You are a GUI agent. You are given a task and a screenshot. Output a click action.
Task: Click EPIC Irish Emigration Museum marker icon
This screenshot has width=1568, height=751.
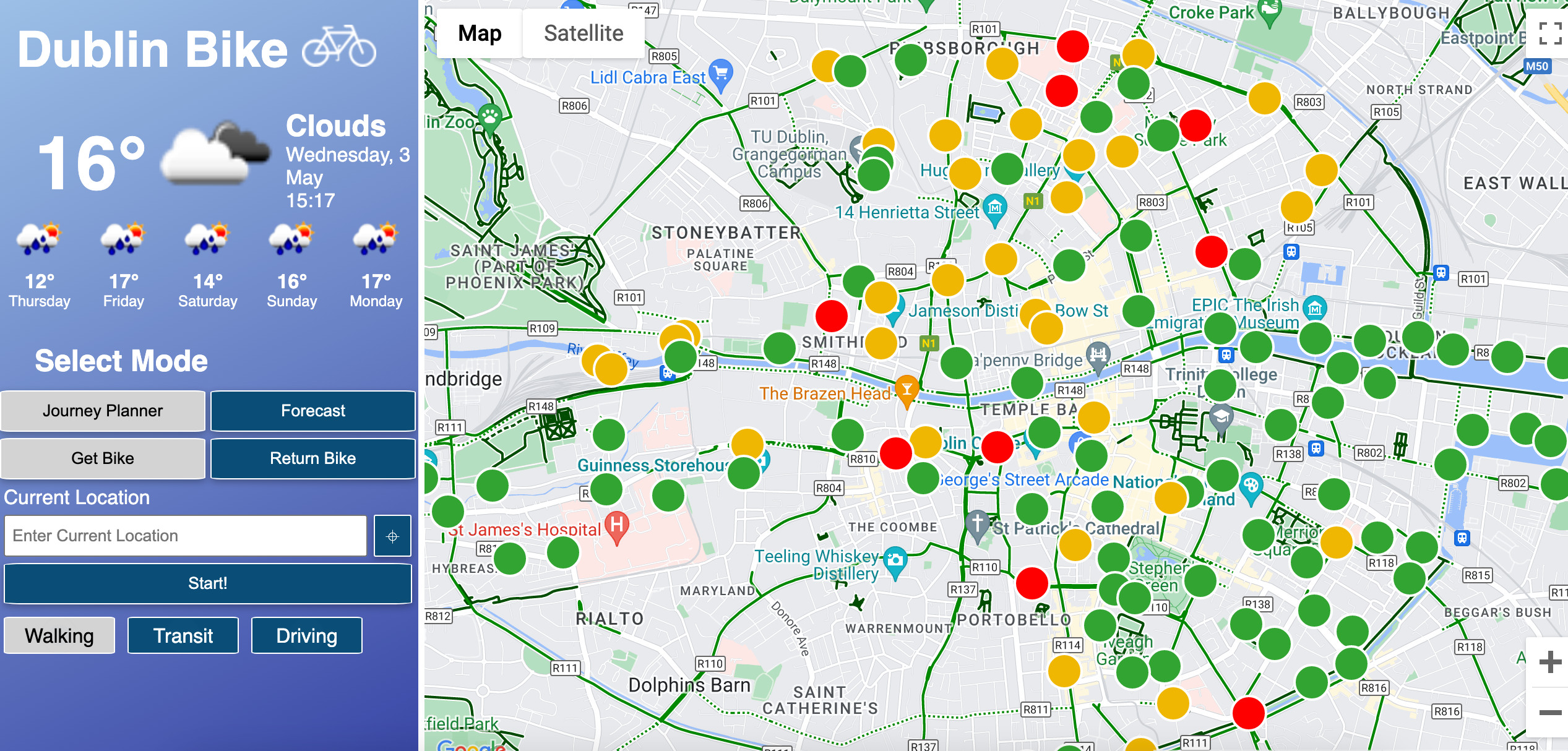point(1314,307)
